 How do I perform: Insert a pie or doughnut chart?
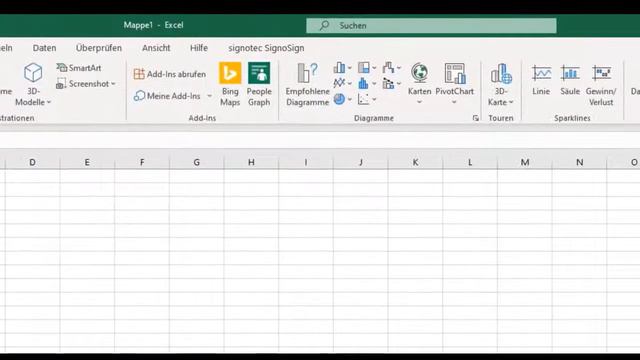[339, 99]
